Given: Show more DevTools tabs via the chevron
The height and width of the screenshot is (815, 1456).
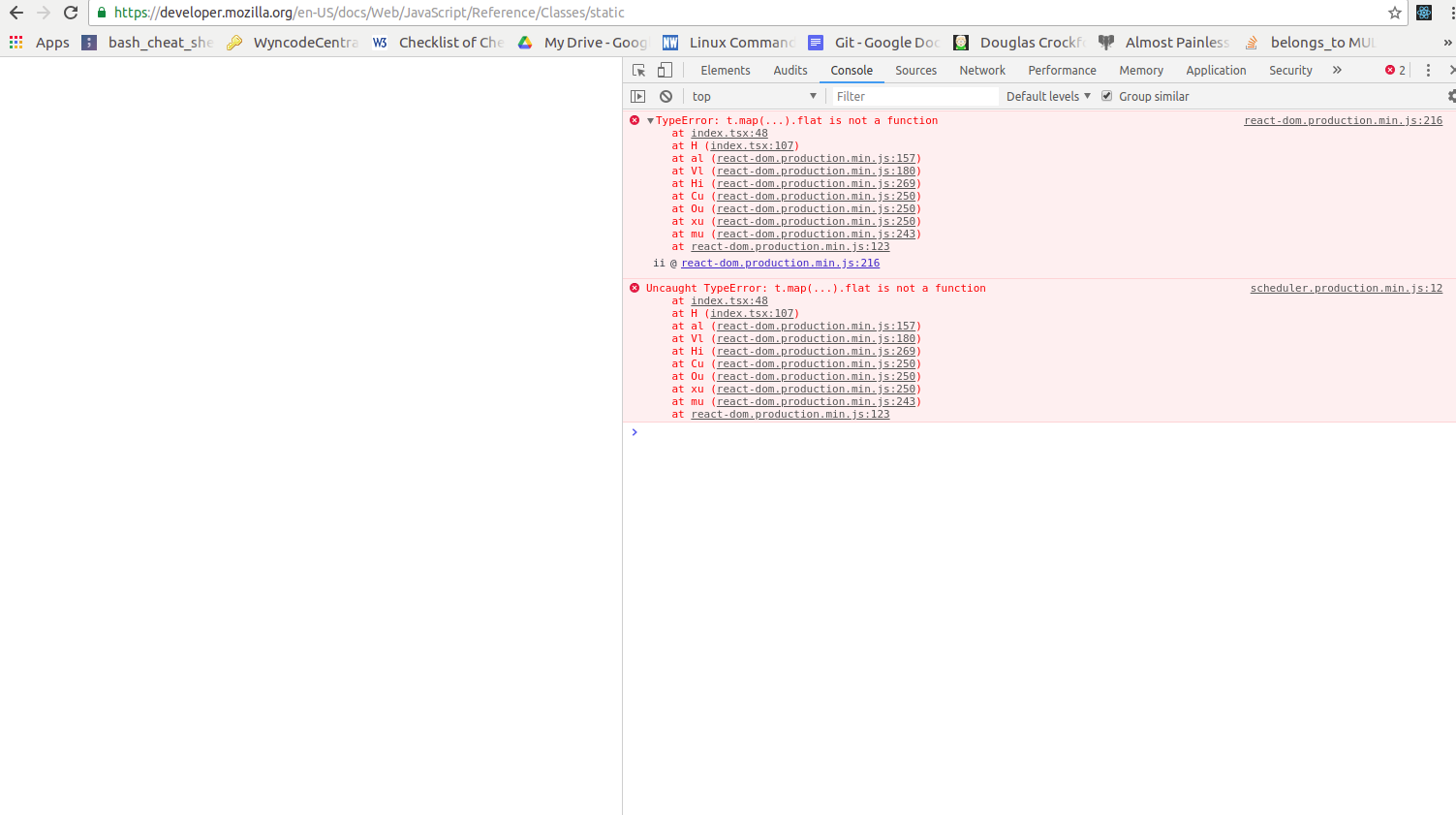Looking at the screenshot, I should click(x=1337, y=70).
